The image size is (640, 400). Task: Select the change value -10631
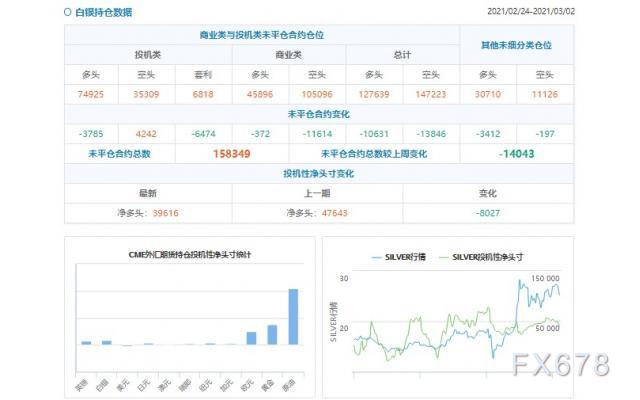[374, 134]
